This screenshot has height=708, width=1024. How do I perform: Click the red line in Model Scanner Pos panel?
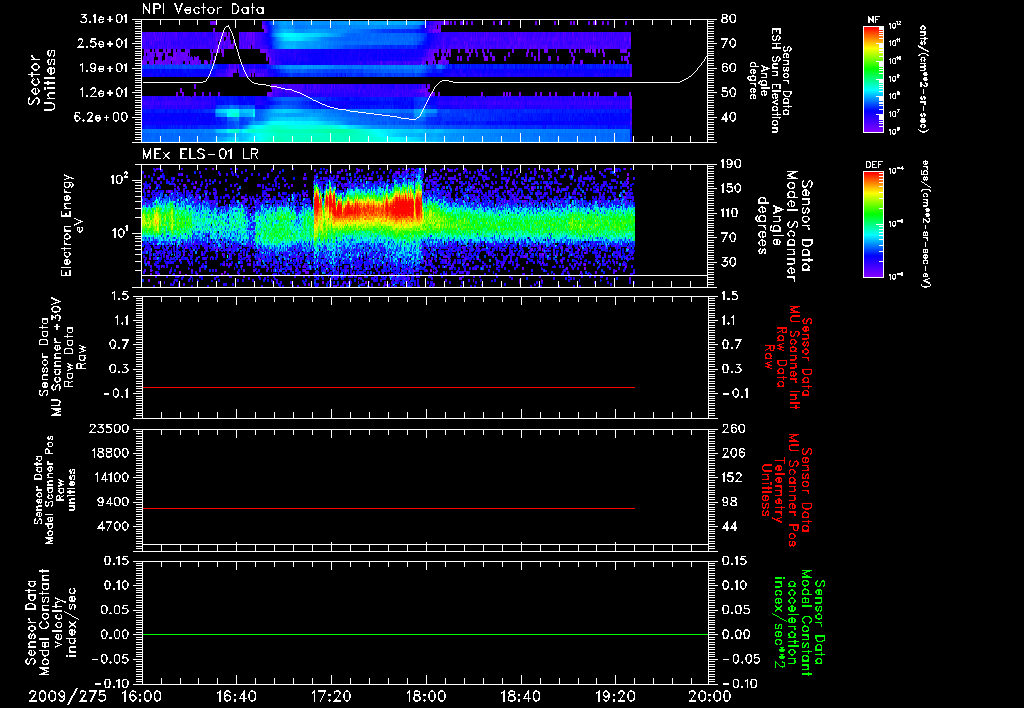[388, 508]
